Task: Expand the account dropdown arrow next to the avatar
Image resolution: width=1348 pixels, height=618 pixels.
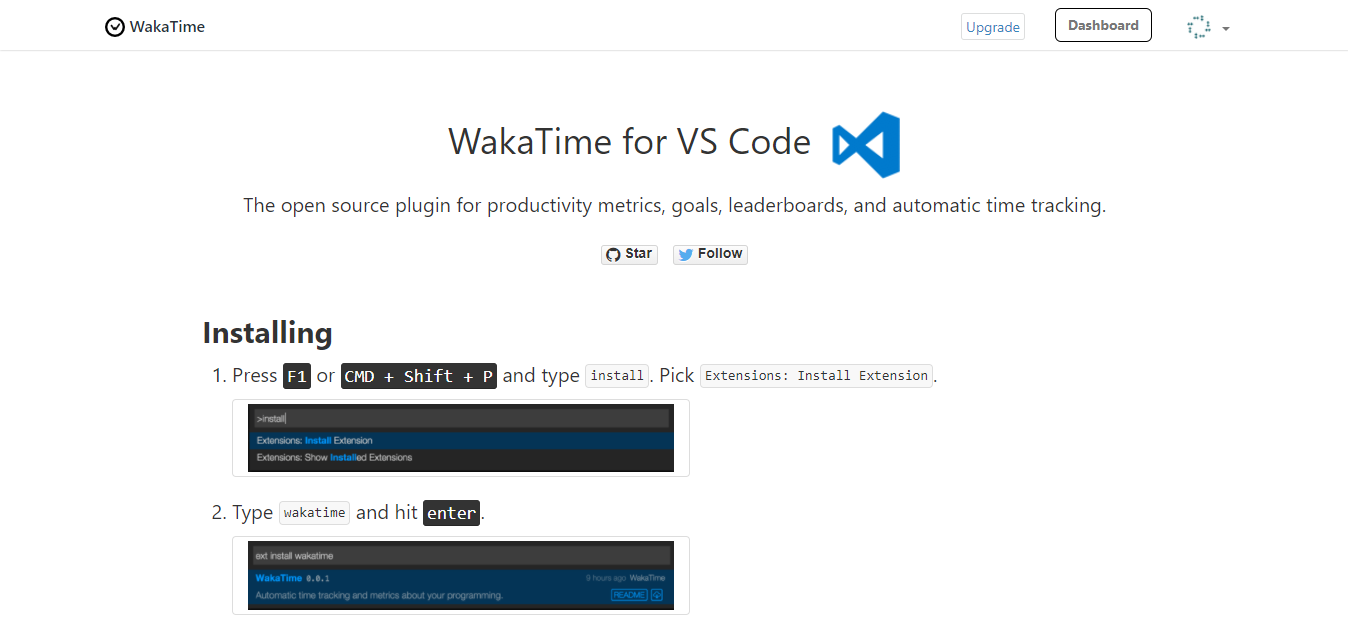Action: 1226,29
